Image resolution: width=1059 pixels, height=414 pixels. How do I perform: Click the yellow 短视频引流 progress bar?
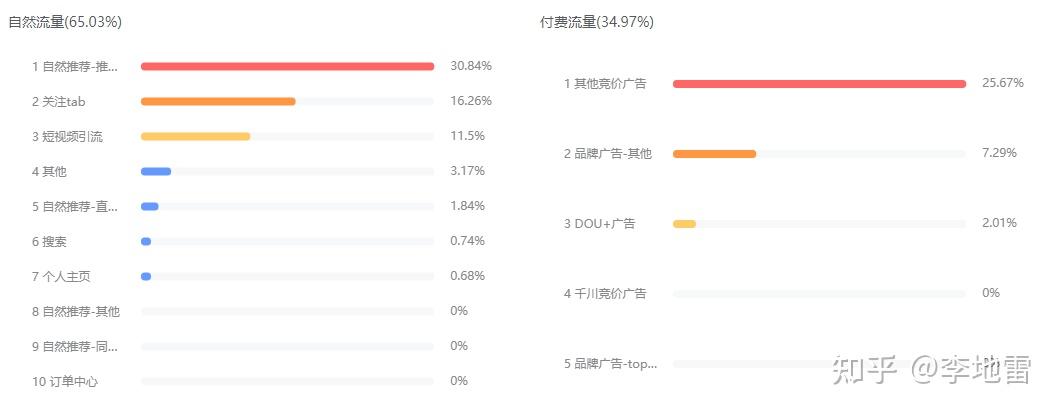pos(195,136)
